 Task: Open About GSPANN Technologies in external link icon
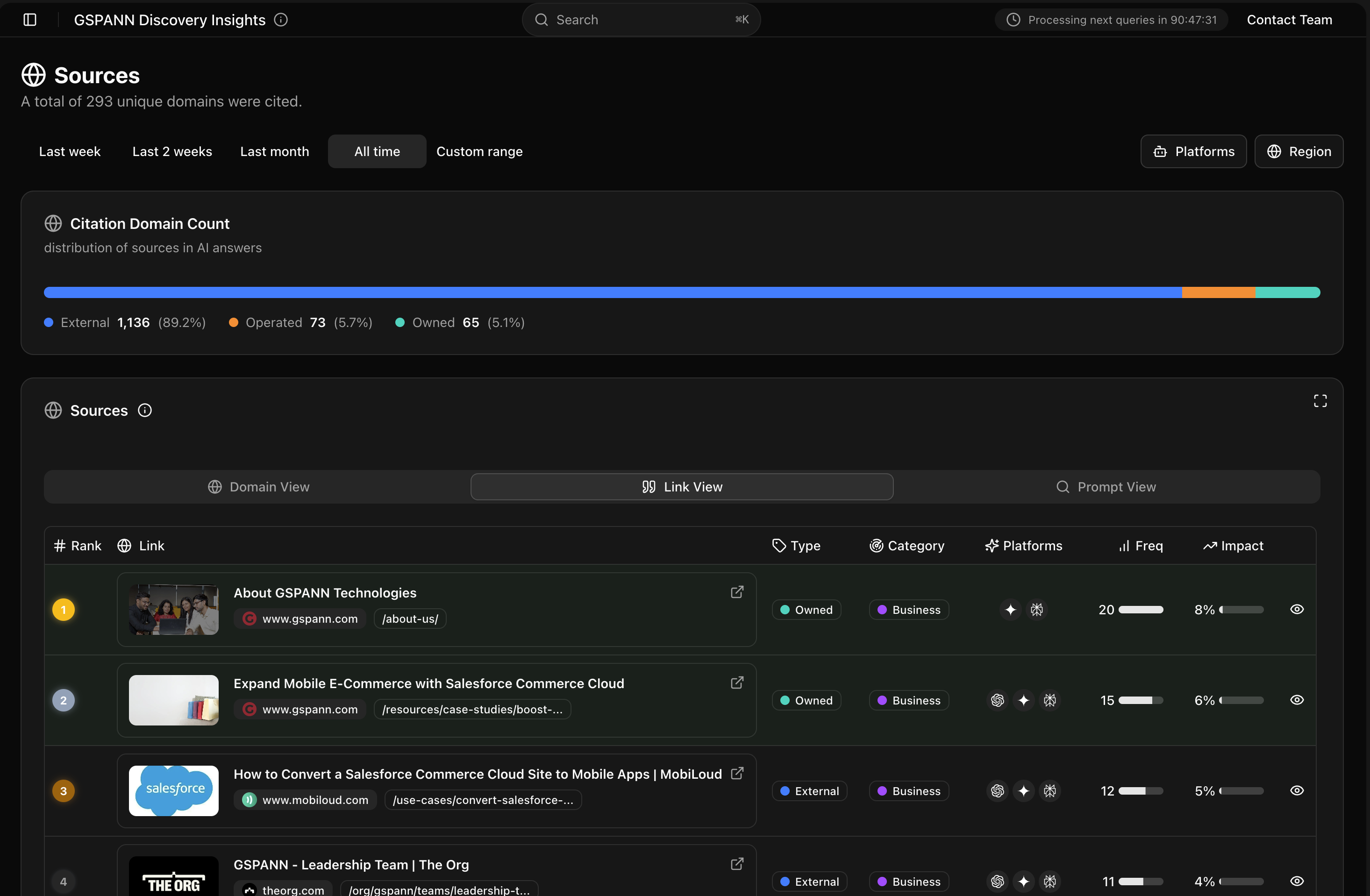737,592
